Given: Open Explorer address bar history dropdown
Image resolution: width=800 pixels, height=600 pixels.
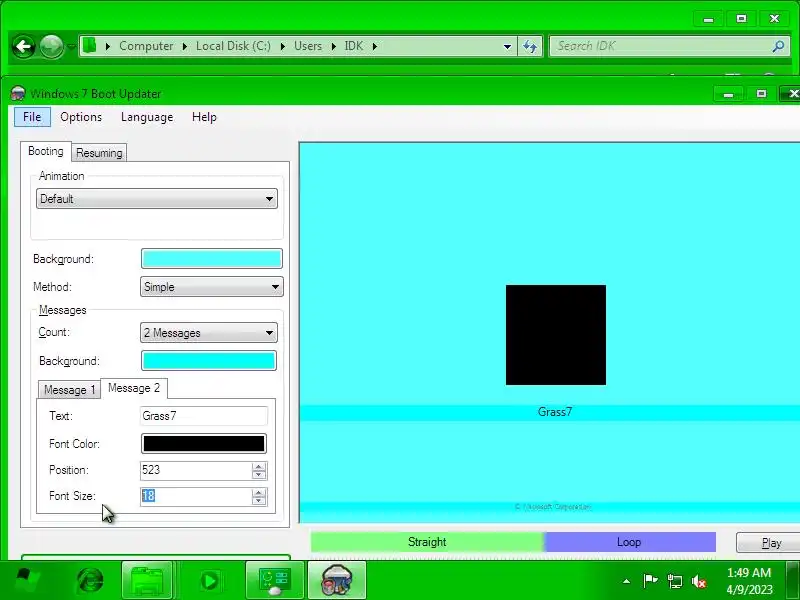Looking at the screenshot, I should (507, 46).
